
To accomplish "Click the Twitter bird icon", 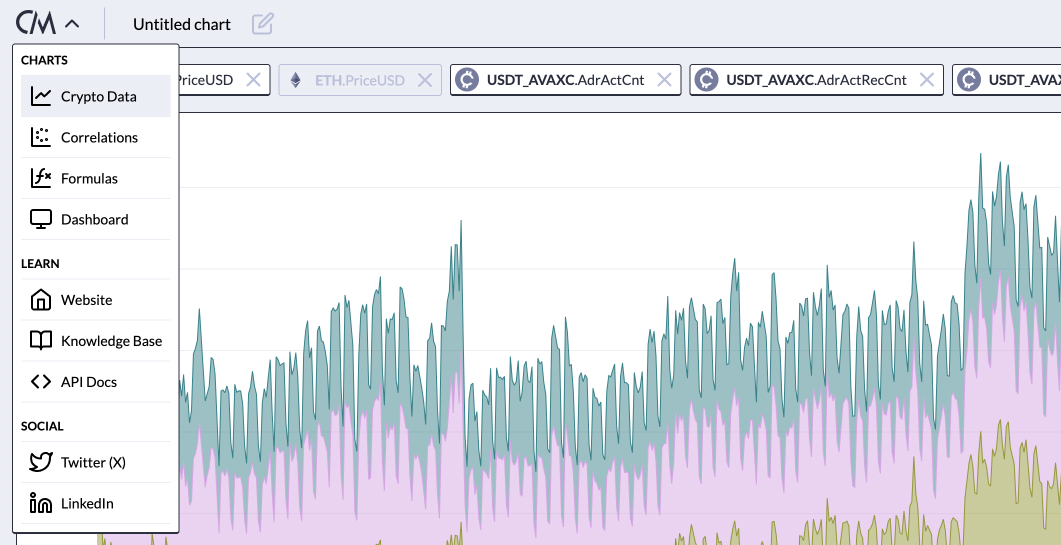I will pos(41,462).
